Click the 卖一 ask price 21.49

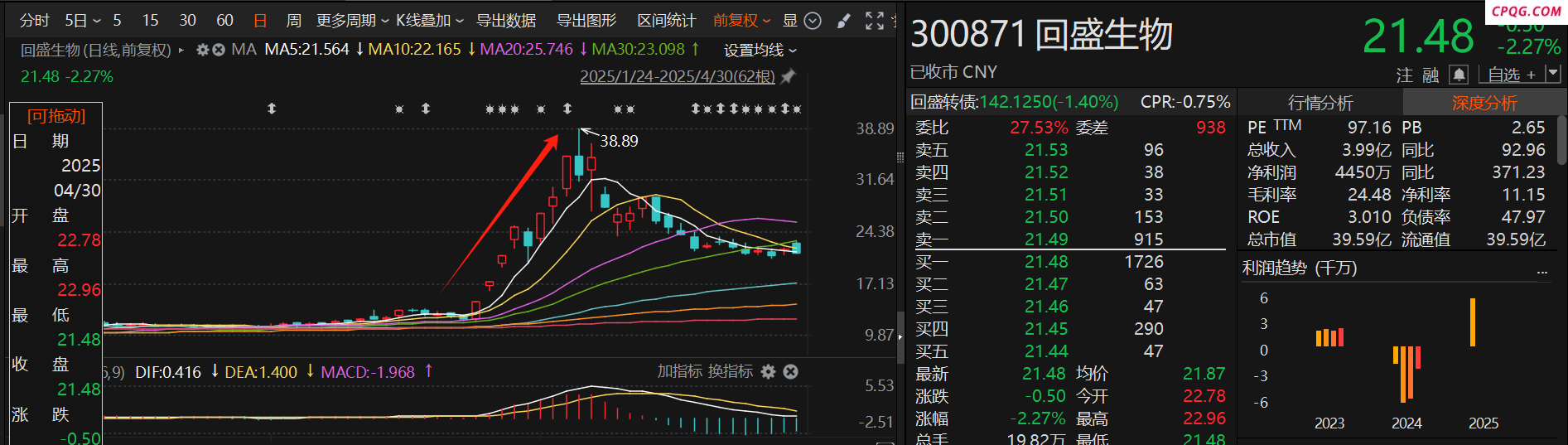1046,239
